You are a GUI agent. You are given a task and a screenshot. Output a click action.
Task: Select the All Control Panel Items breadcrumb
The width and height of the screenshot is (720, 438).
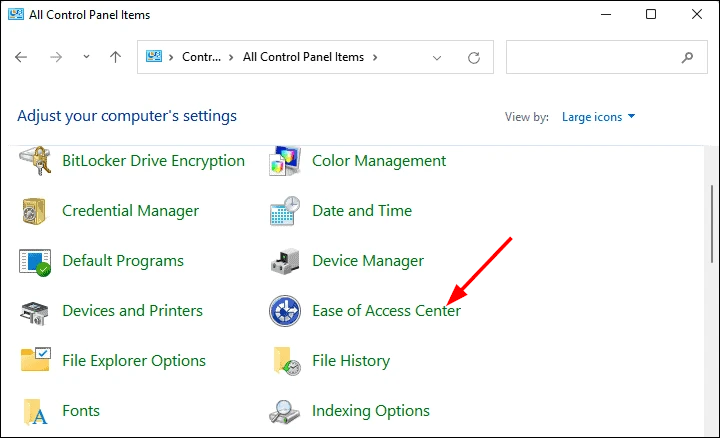point(304,58)
